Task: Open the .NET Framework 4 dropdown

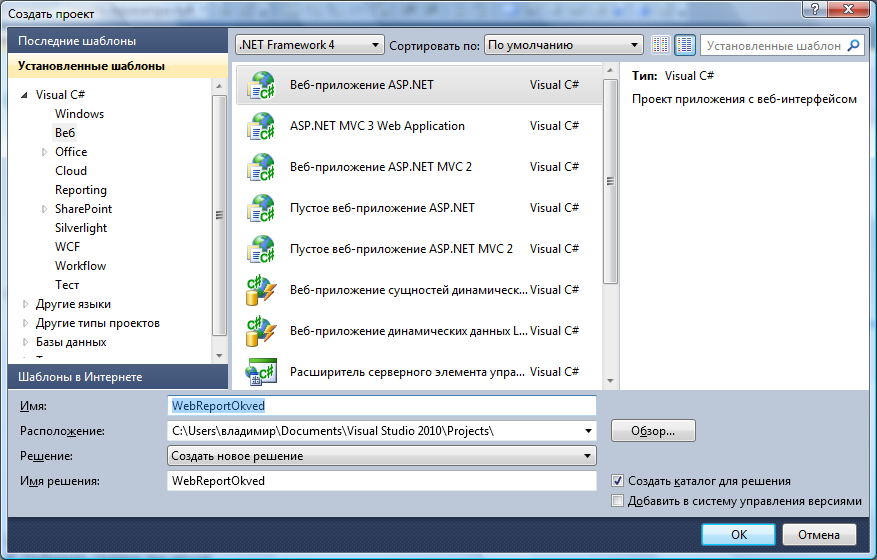Action: tap(310, 45)
